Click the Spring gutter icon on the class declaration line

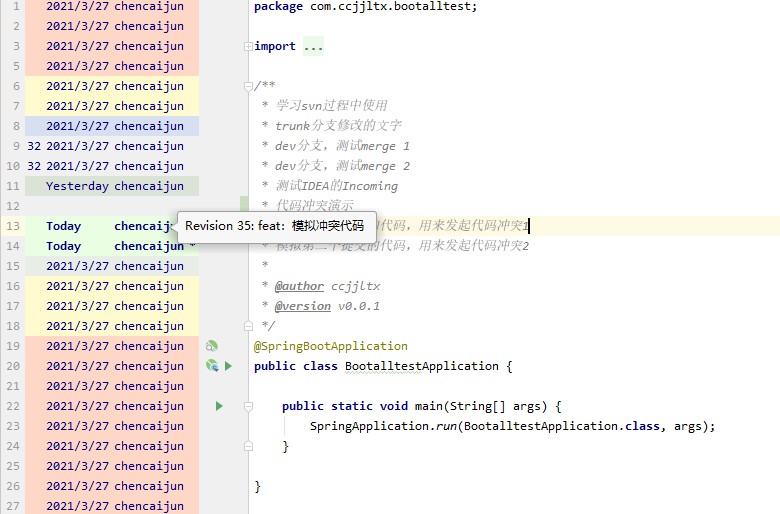[211, 366]
